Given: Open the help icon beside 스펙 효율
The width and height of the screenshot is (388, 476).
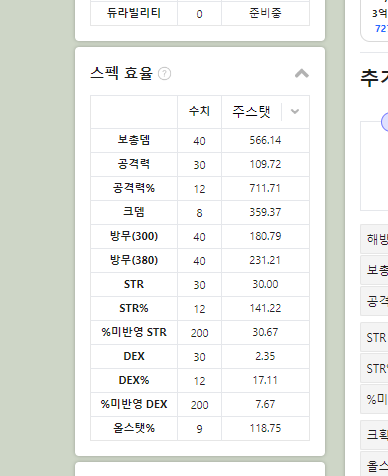Looking at the screenshot, I should click(164, 74).
